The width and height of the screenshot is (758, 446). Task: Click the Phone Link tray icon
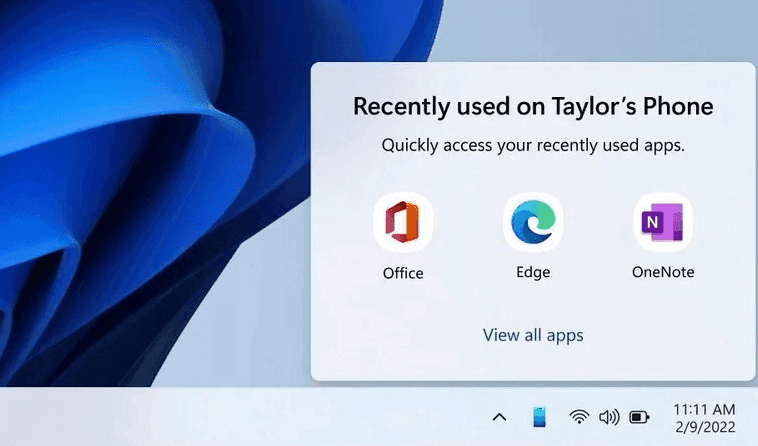point(539,417)
